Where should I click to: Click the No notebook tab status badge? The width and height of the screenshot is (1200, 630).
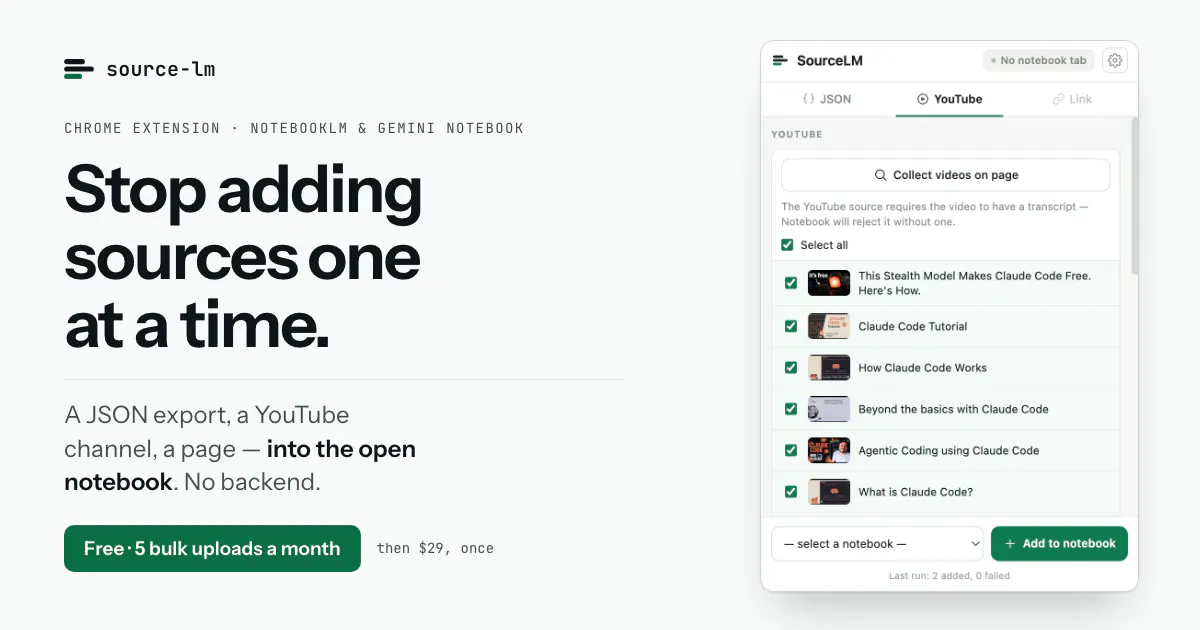(x=1038, y=61)
